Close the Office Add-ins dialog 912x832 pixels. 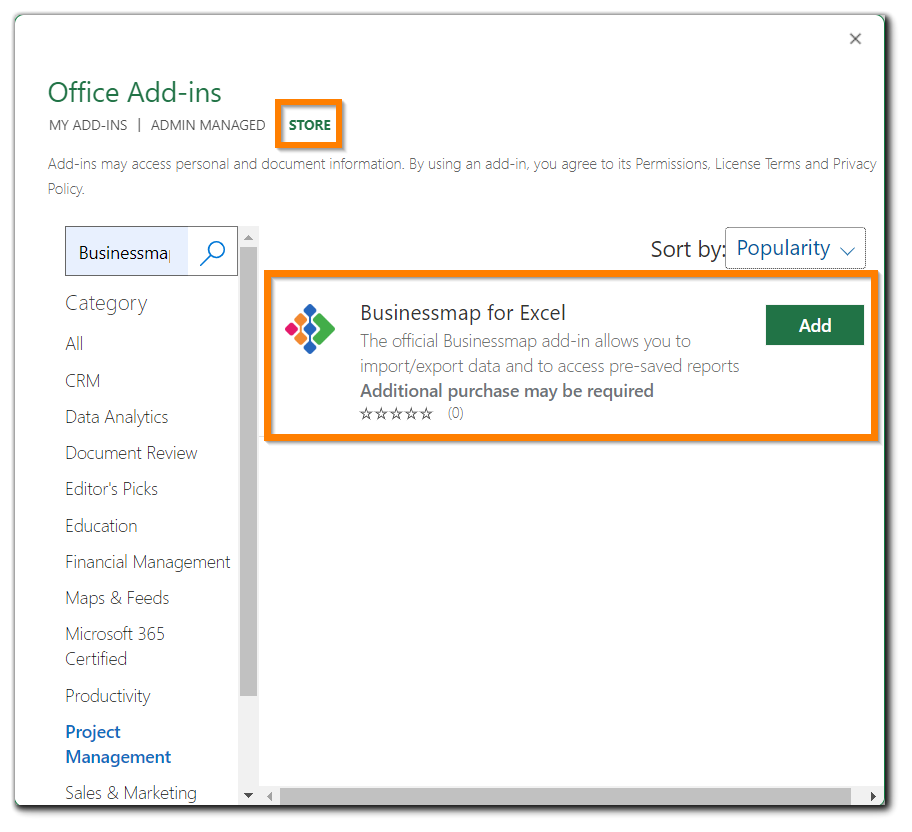855,39
